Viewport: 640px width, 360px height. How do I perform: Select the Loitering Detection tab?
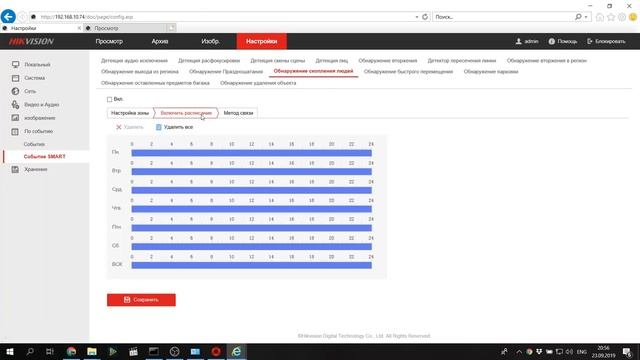pyautogui.click(x=226, y=71)
